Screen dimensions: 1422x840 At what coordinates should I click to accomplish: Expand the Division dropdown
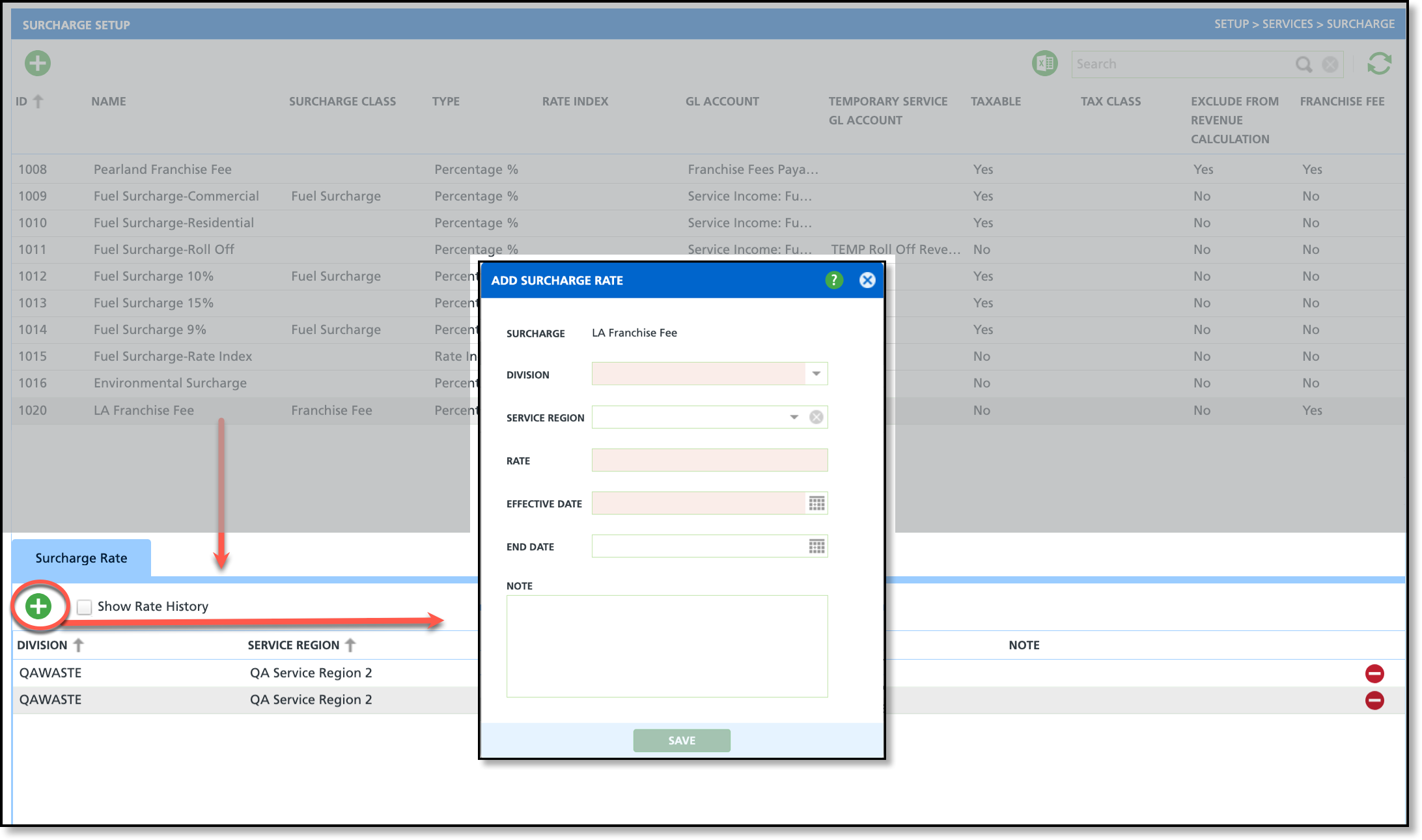[x=816, y=374]
